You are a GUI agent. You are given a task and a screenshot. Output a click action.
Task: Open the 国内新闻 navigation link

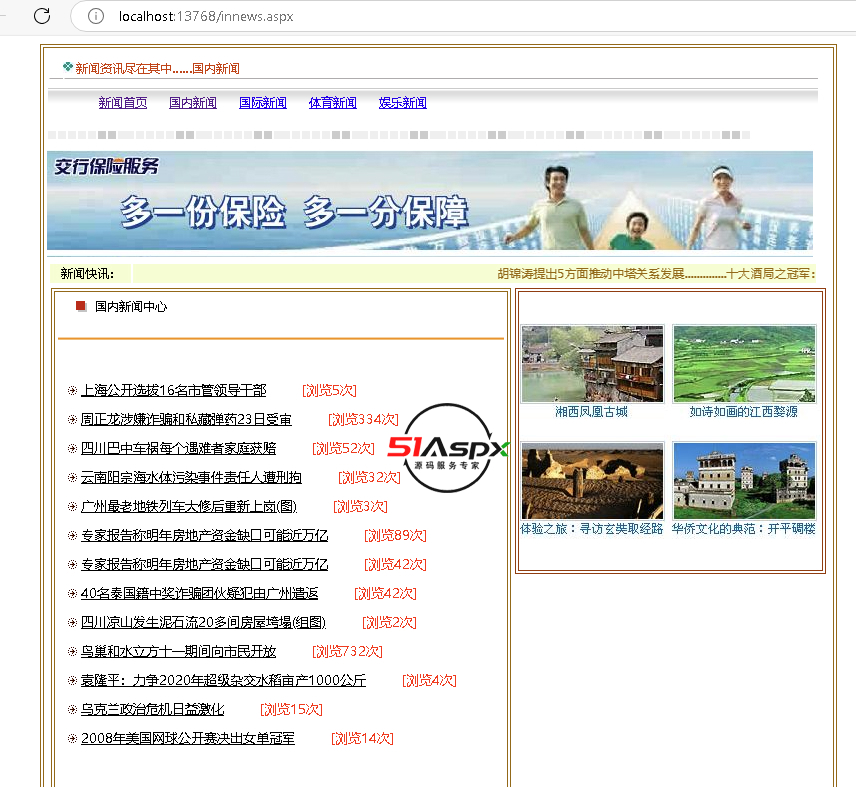pos(193,103)
